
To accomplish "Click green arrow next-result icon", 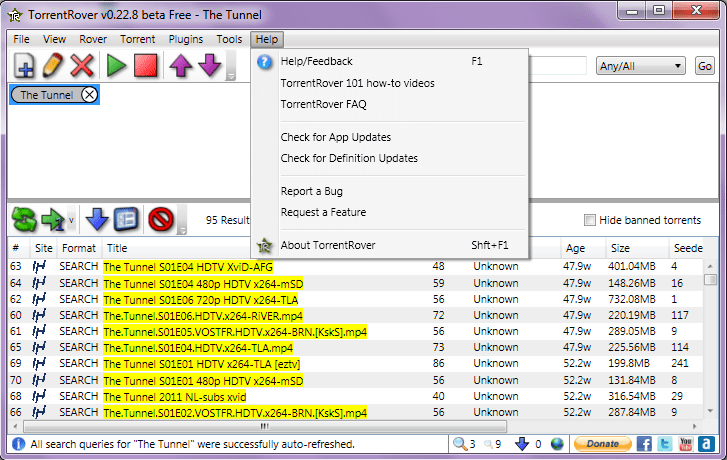I will [x=53, y=219].
